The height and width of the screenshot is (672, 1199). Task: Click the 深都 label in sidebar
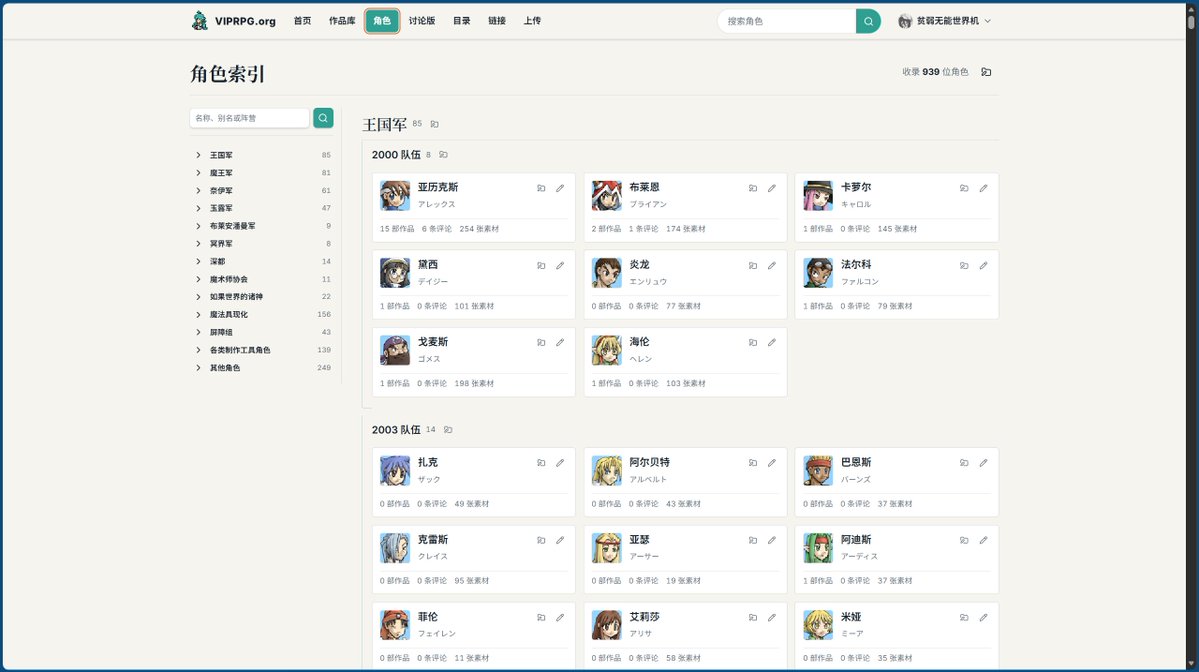pyautogui.click(x=217, y=261)
